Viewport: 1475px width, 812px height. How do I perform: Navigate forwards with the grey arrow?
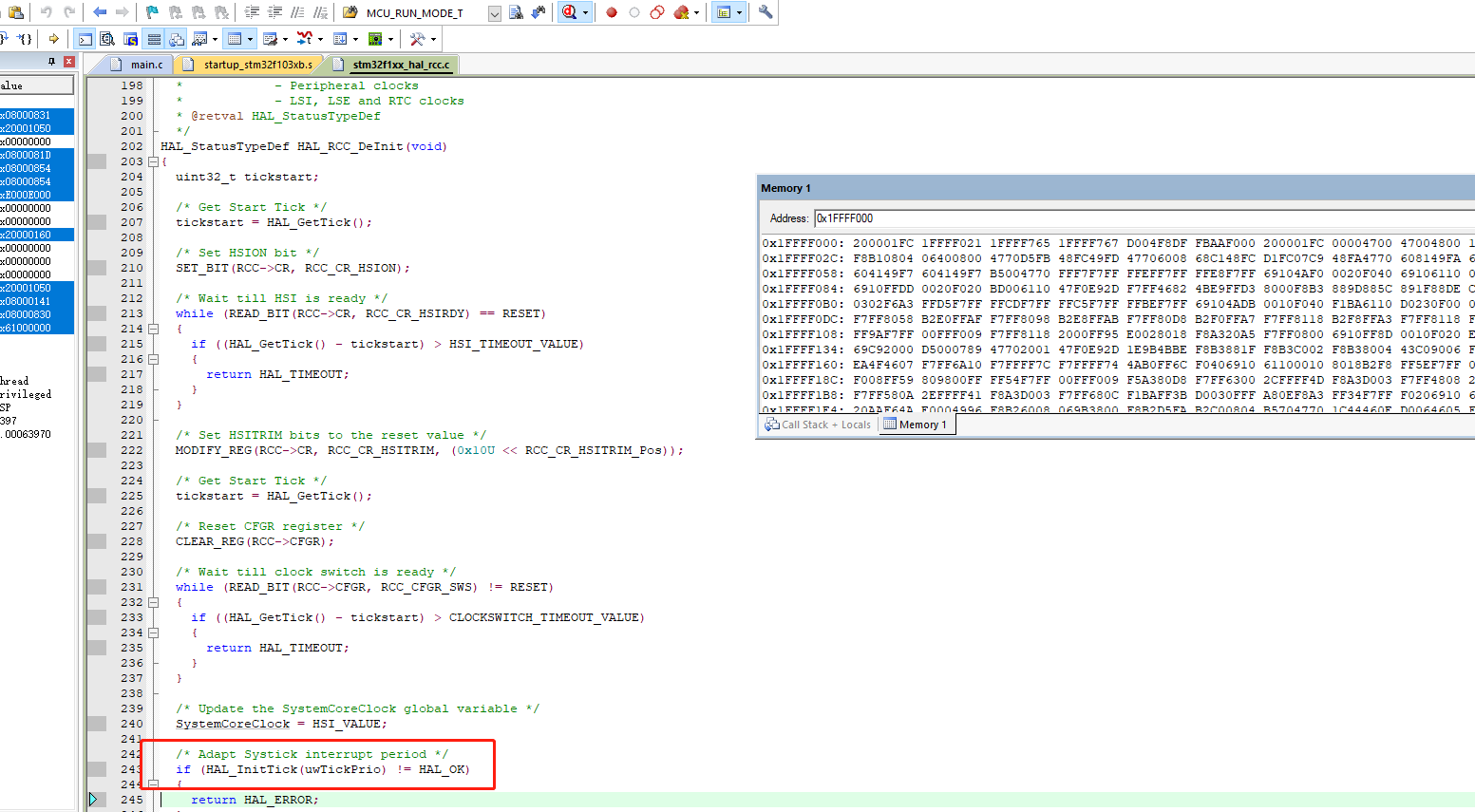122,12
